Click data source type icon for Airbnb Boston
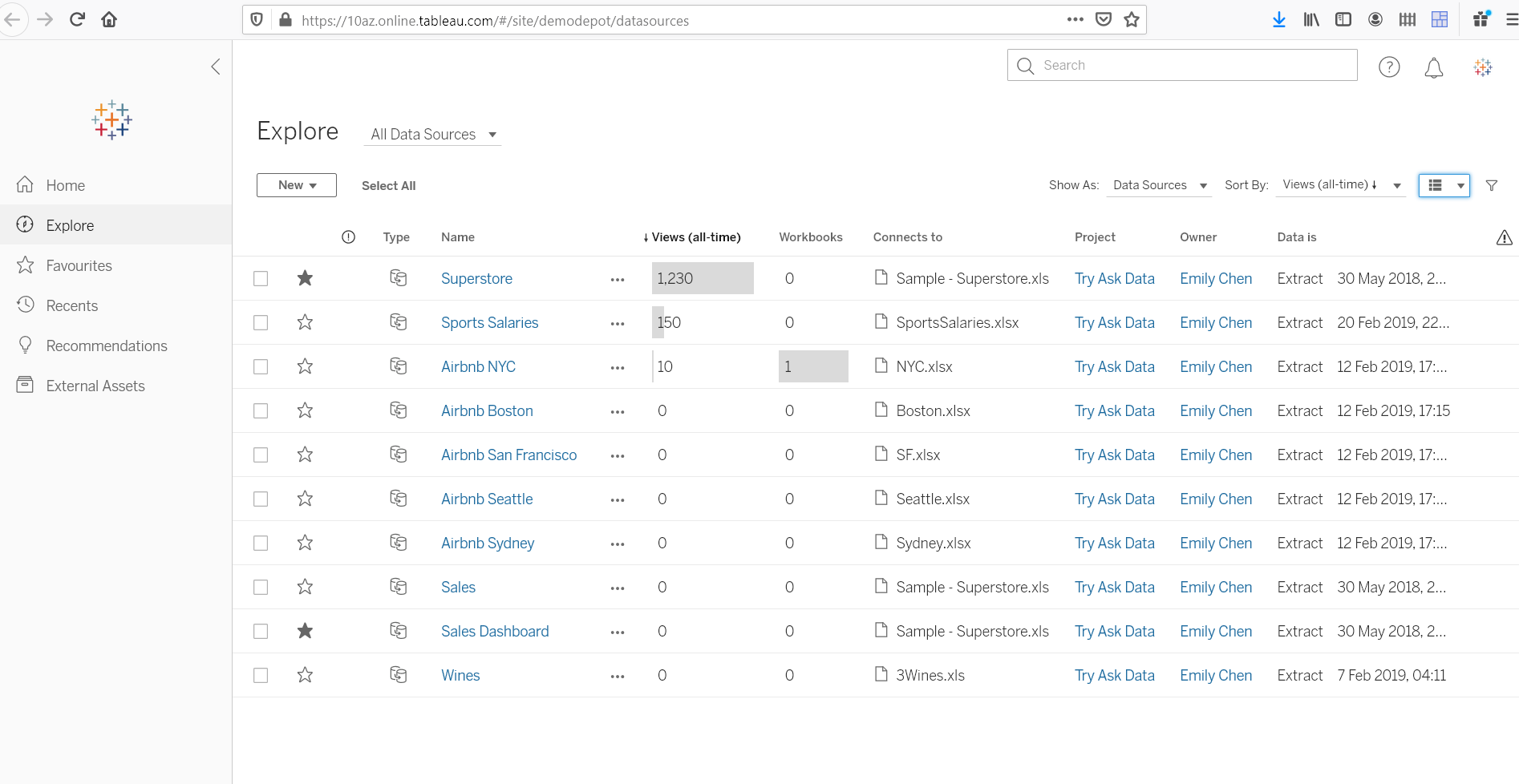 tap(398, 410)
